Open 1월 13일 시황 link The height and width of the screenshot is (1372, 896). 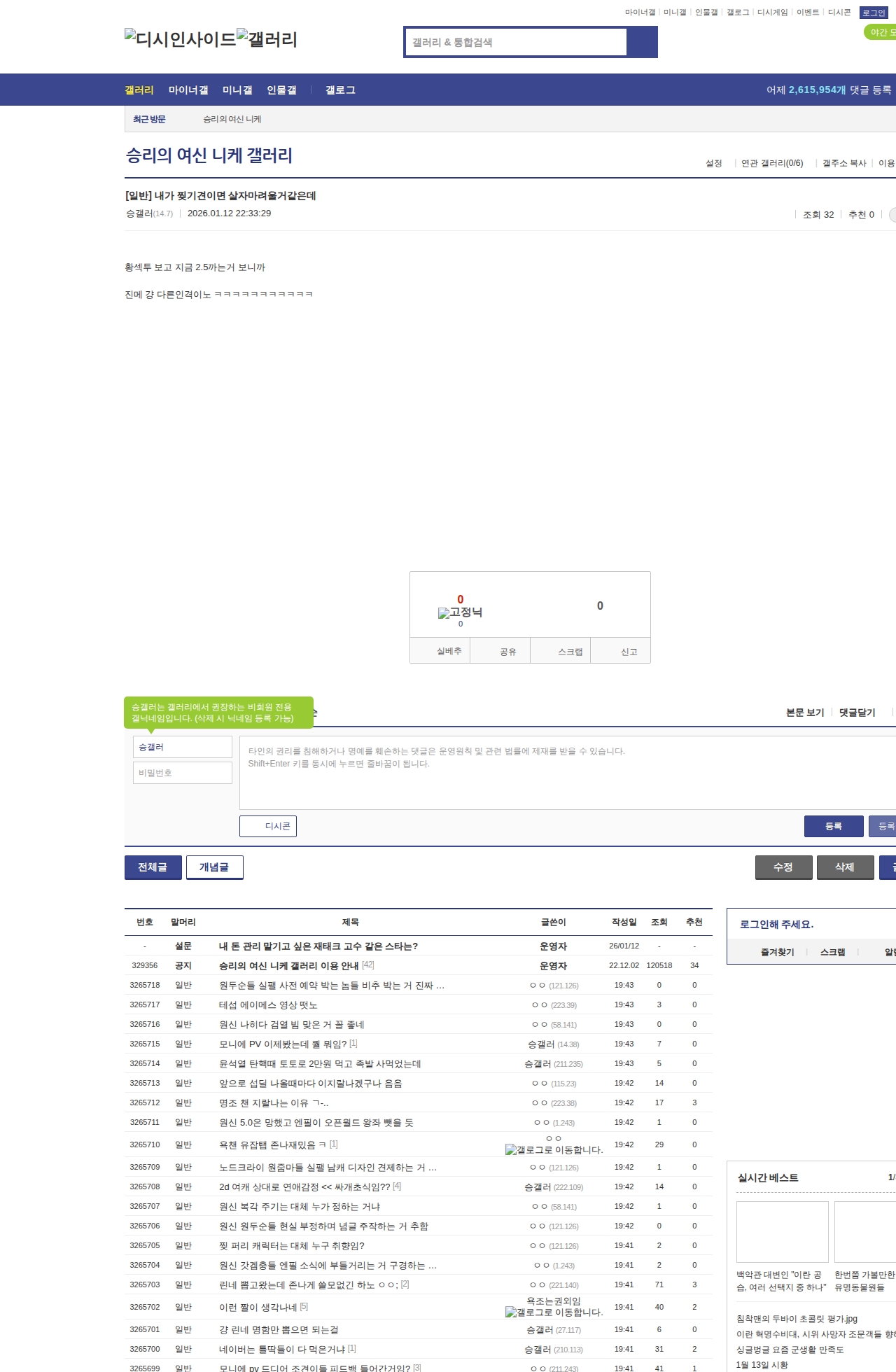(762, 1366)
